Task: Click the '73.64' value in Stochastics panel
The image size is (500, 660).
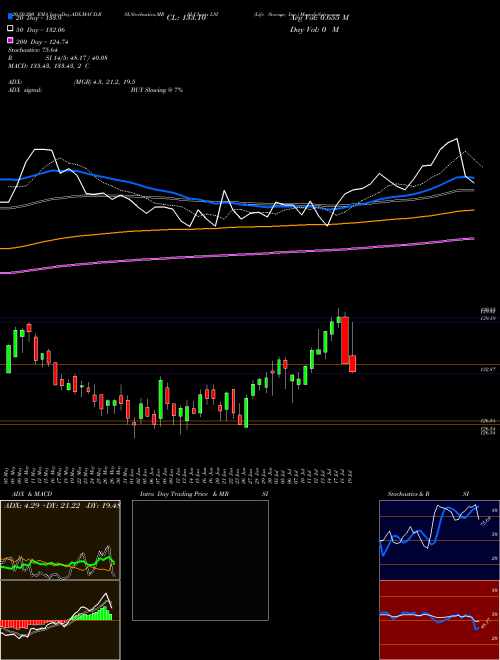Action: click(485, 521)
